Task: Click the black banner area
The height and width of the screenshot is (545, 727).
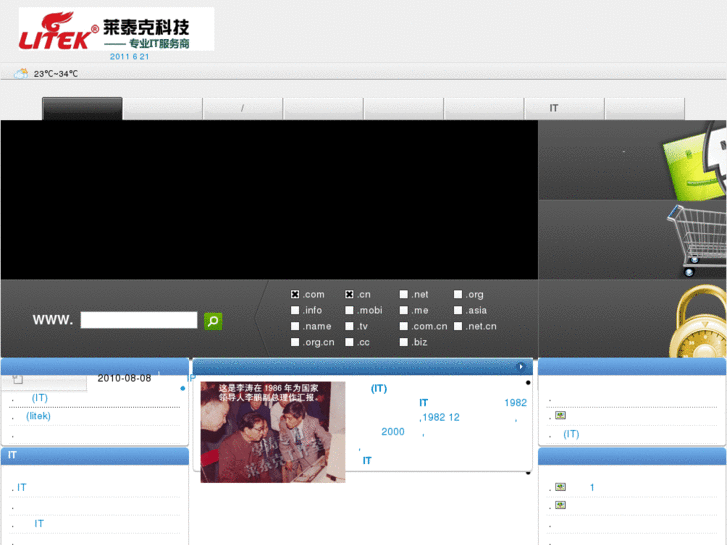Action: point(269,199)
